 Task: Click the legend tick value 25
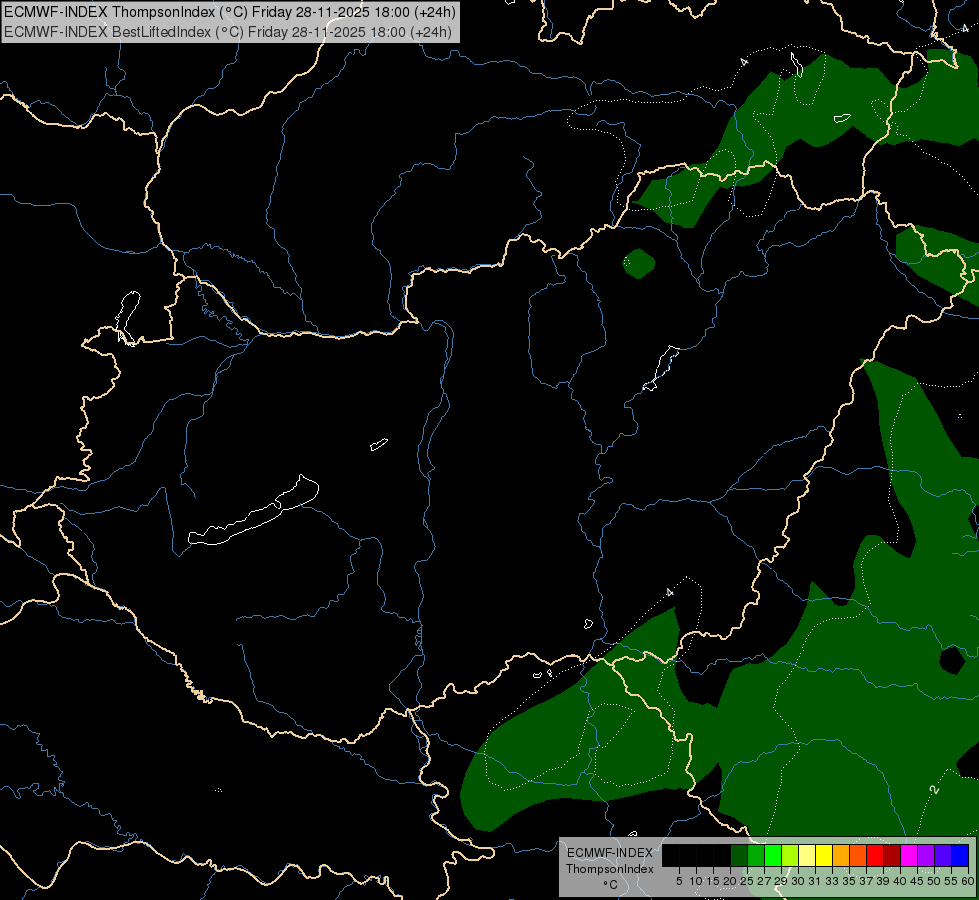pyautogui.click(x=747, y=881)
